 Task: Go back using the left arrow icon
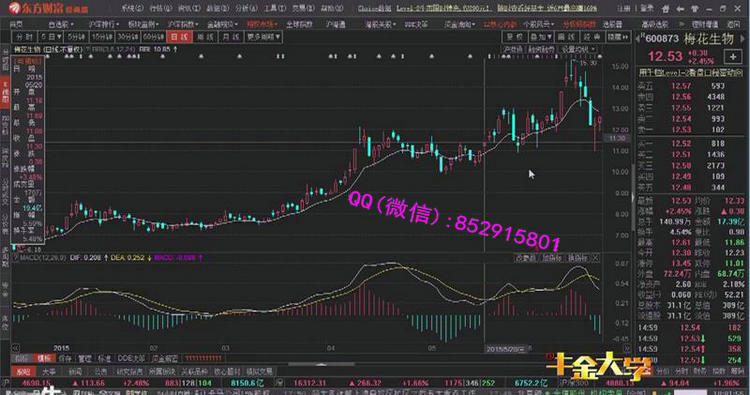(x=680, y=9)
